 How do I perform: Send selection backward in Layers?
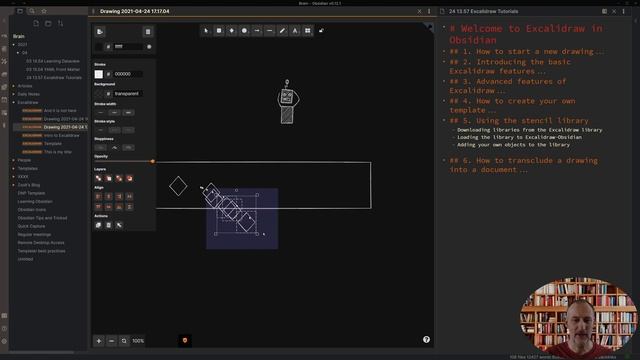pos(109,178)
